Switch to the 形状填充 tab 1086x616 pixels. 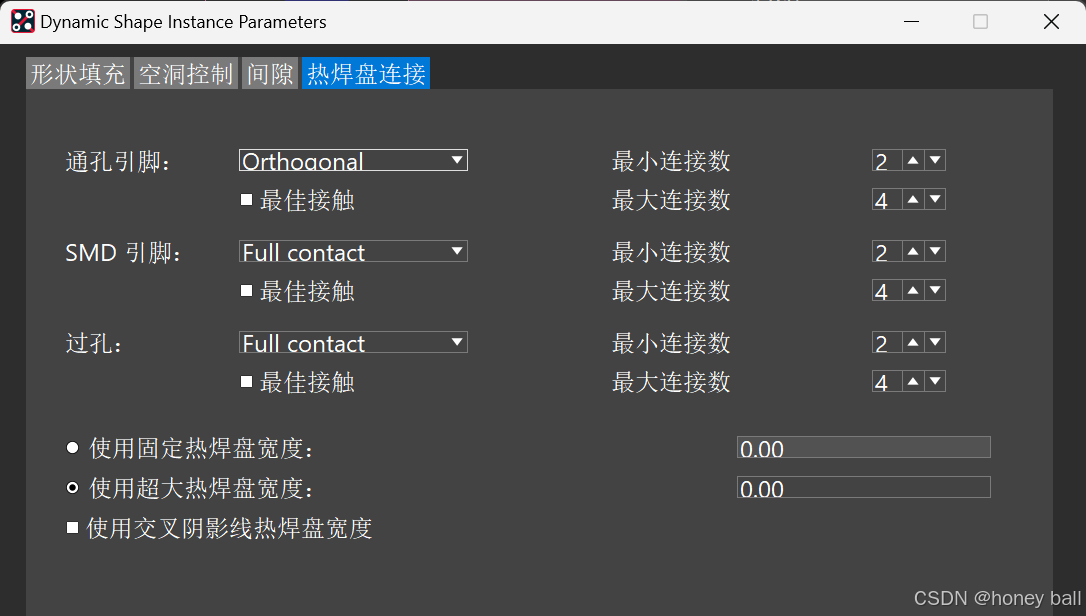pyautogui.click(x=78, y=73)
